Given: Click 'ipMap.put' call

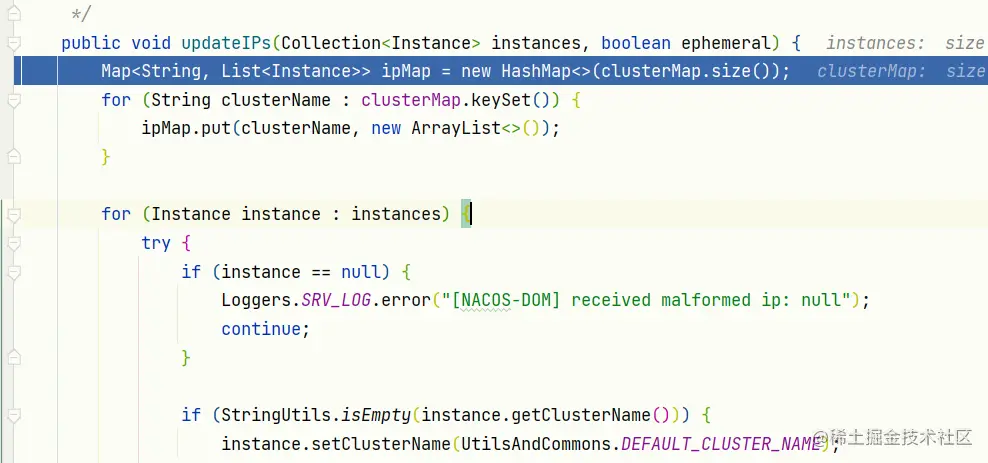Looking at the screenshot, I should (186, 129).
